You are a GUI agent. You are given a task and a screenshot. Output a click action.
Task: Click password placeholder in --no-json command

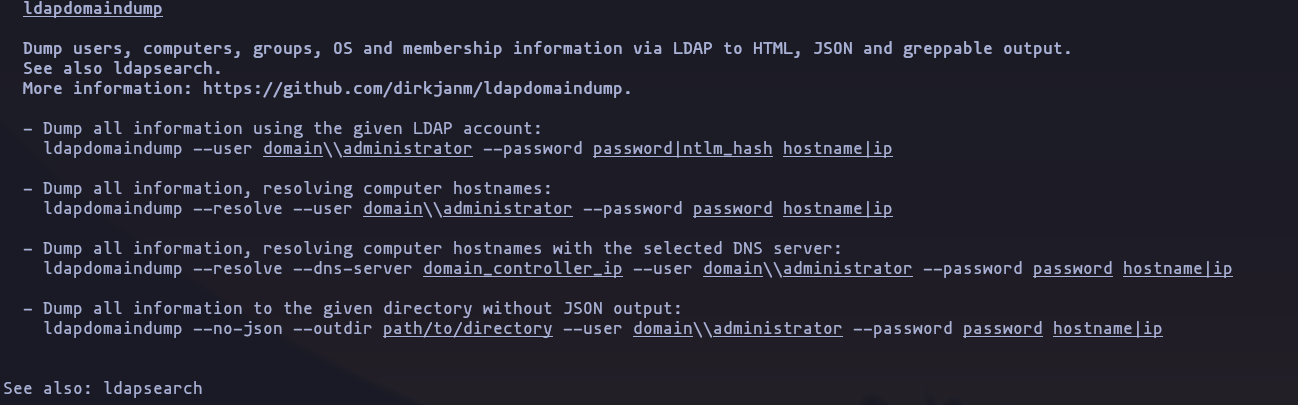[1002, 328]
